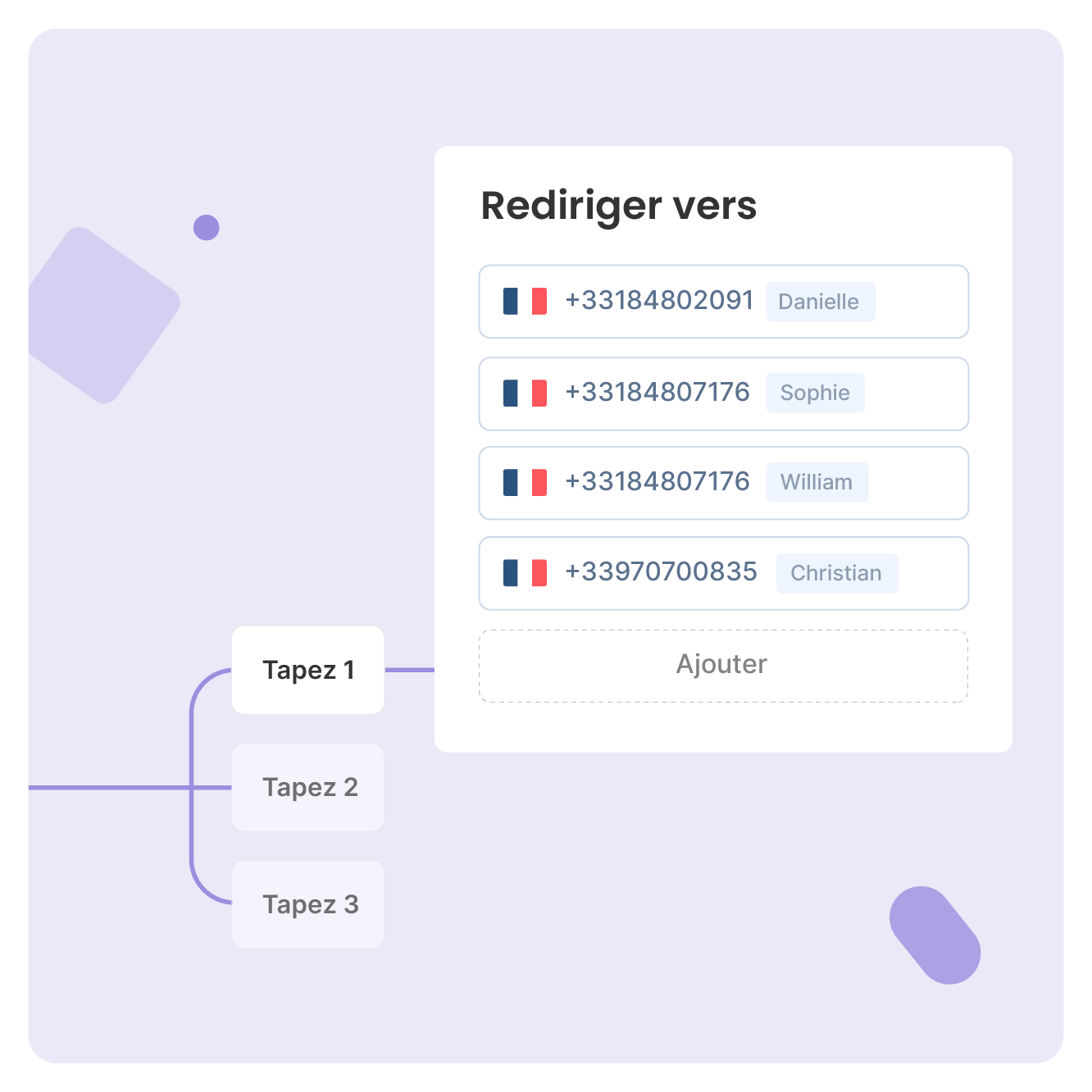Click the Rediriger vers heading

pyautogui.click(x=618, y=207)
